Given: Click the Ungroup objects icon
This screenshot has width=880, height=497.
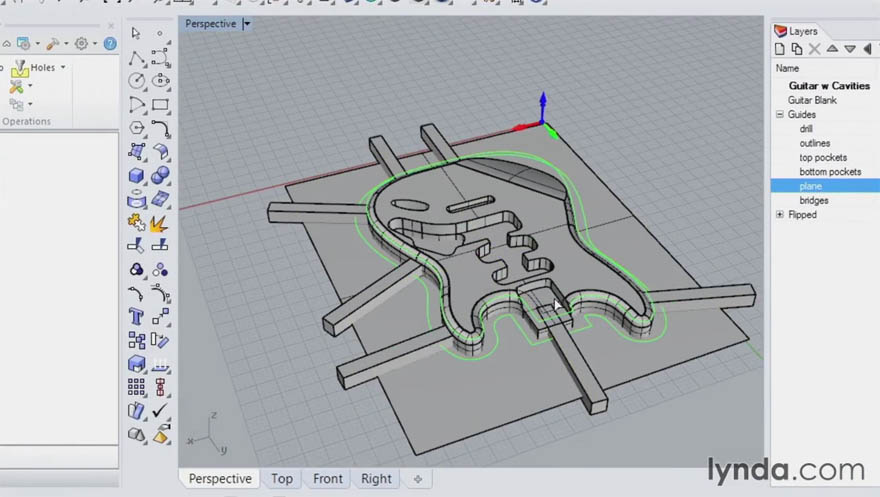Looking at the screenshot, I should tap(161, 270).
